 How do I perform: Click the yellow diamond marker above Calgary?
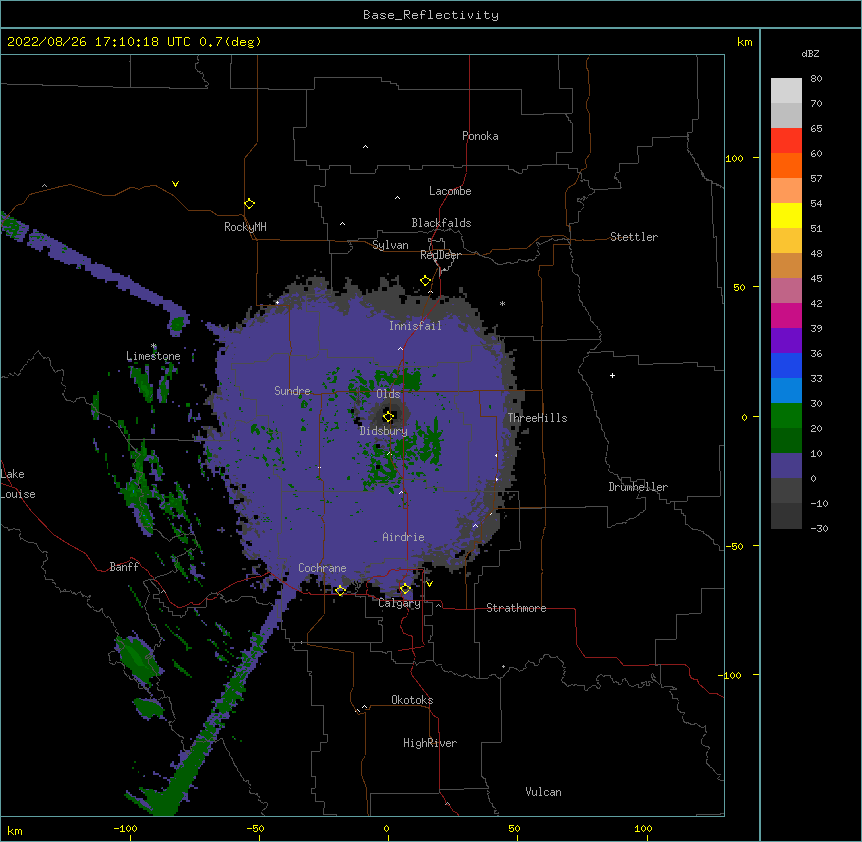click(405, 589)
